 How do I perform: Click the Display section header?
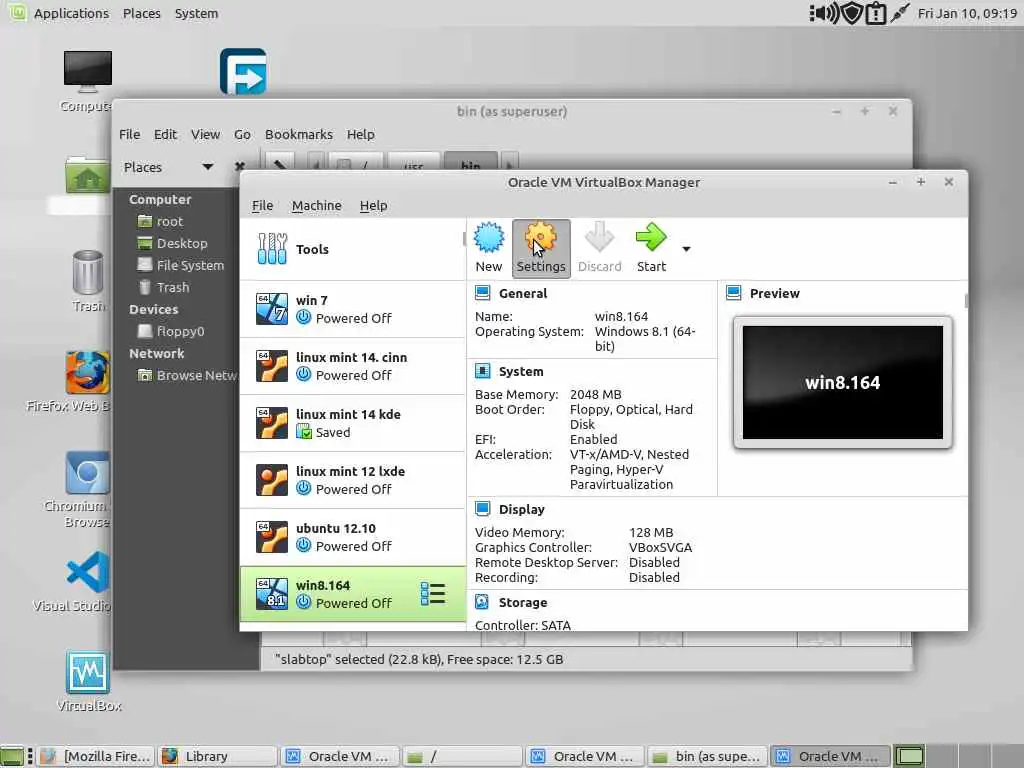(x=522, y=509)
